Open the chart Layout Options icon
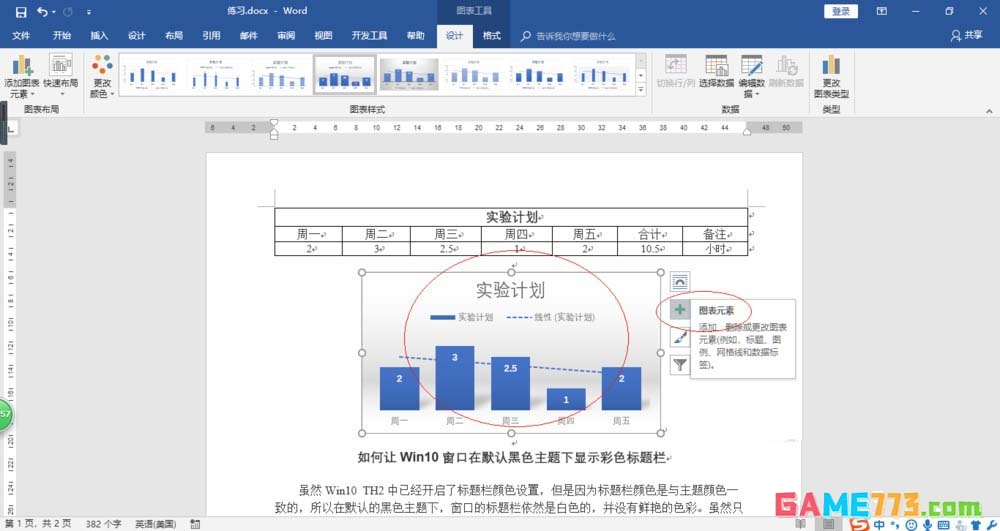 [x=680, y=281]
